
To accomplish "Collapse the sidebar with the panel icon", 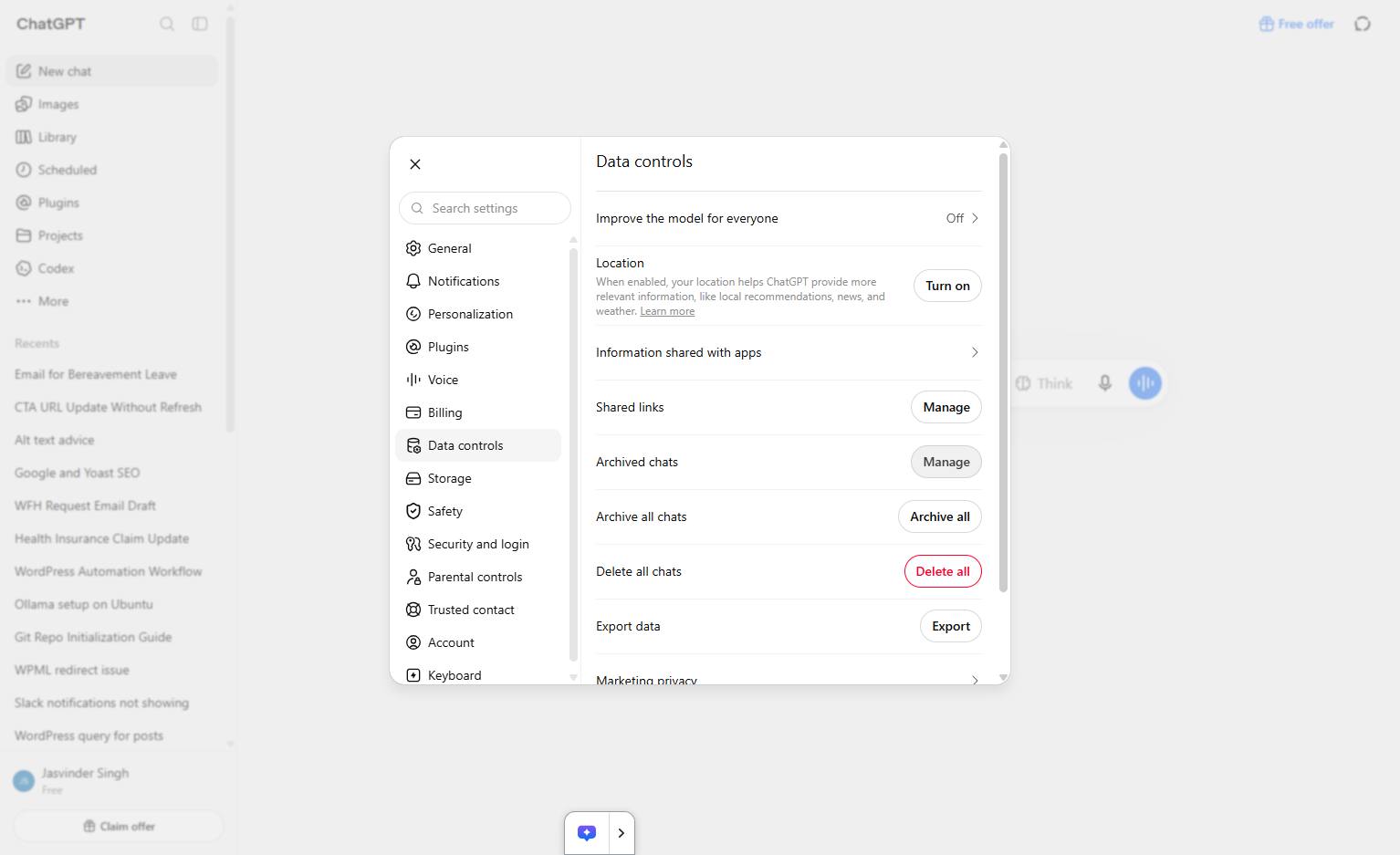I will point(200,24).
